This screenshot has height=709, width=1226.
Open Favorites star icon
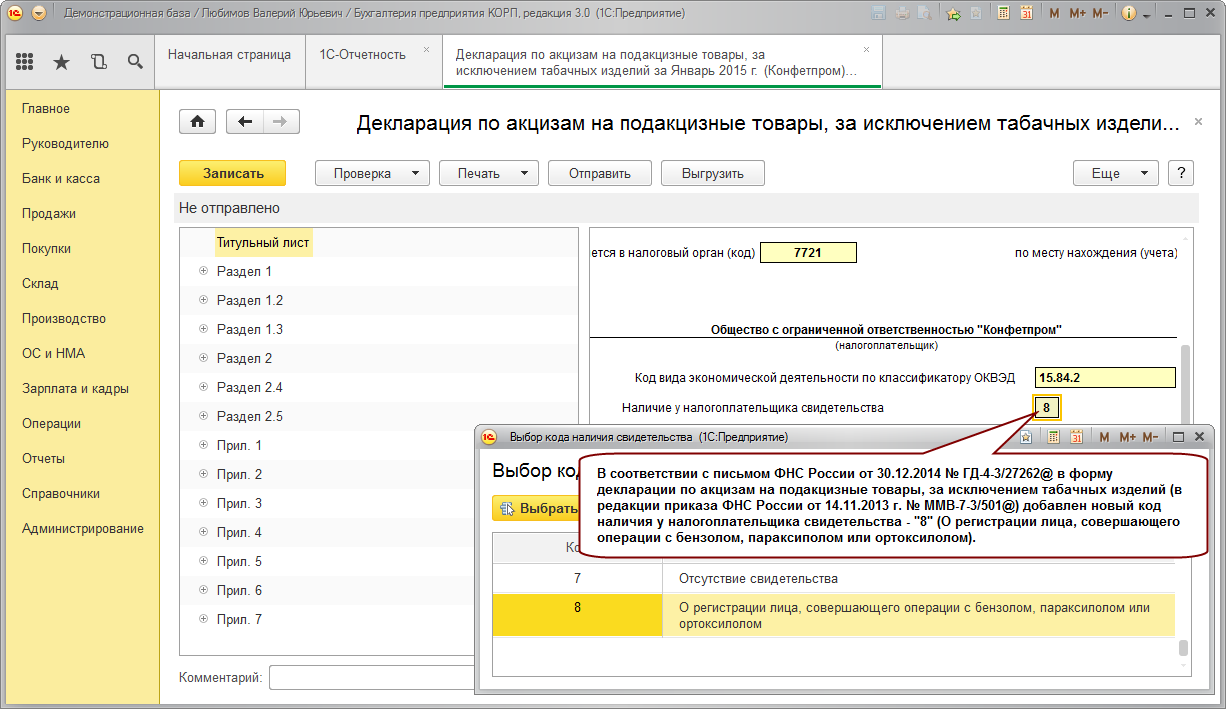click(61, 62)
